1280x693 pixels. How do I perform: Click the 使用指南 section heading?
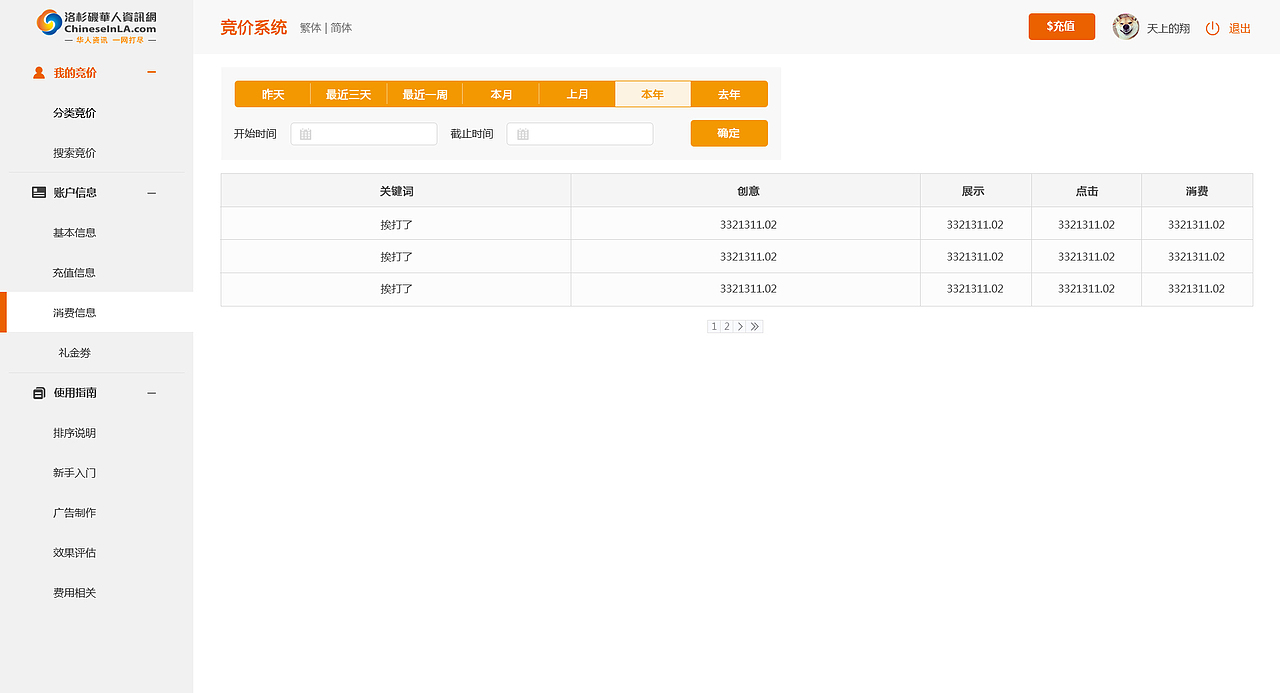pyautogui.click(x=75, y=393)
